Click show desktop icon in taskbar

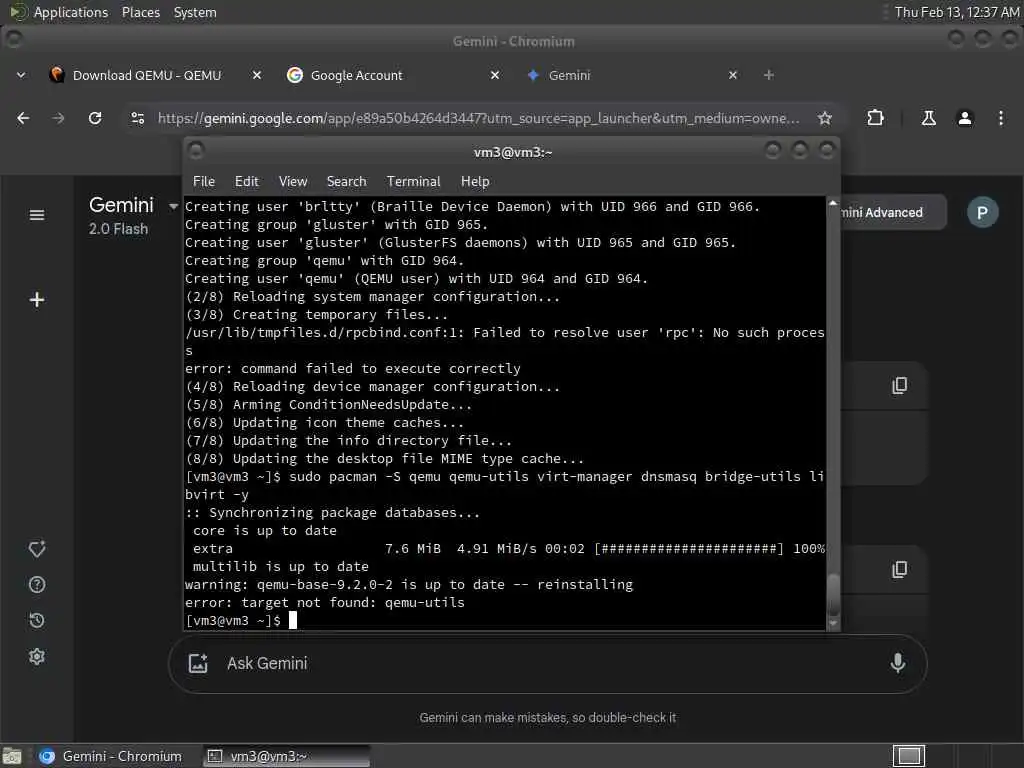[12, 756]
